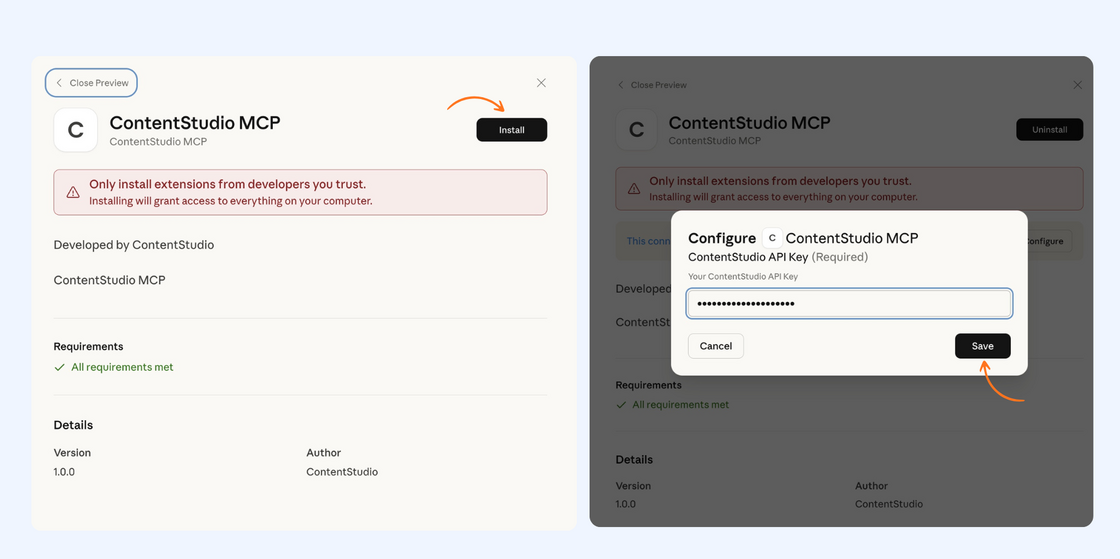This screenshot has width=1120, height=559.
Task: Click the warning triangle icon in the left panel
Action: [73, 192]
